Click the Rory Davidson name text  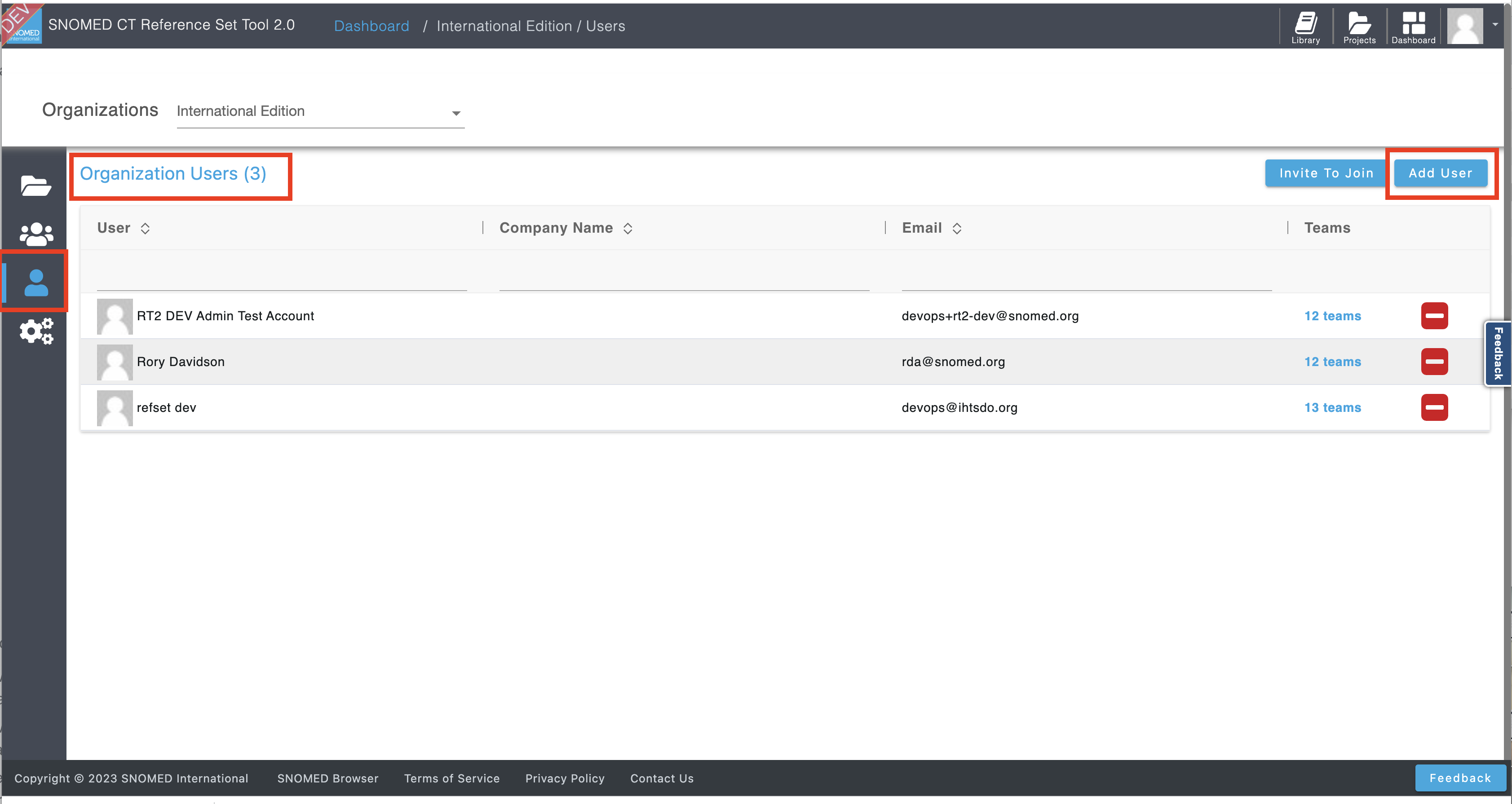(181, 362)
